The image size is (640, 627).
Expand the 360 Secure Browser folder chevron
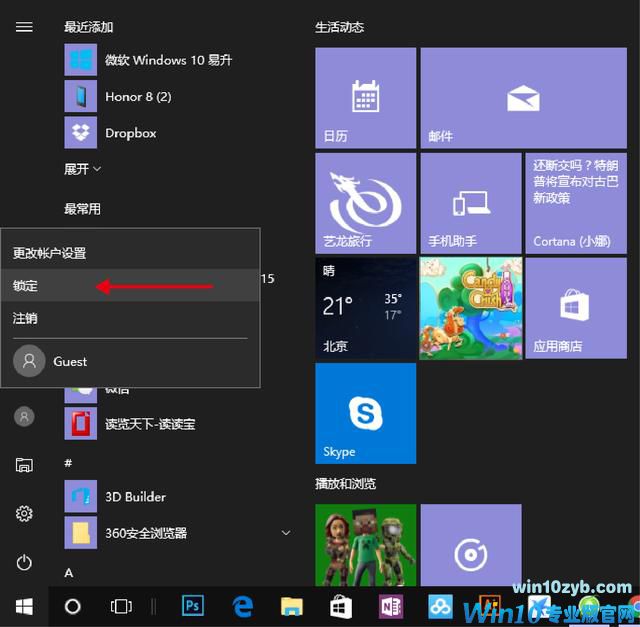(x=286, y=533)
